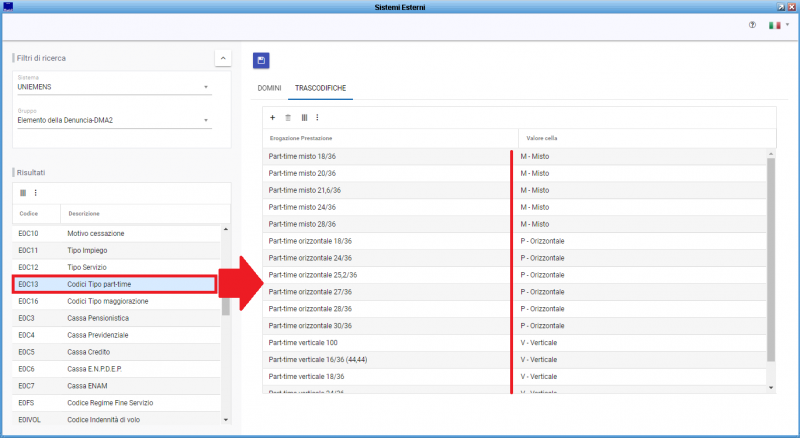
Task: Collapse the Filtri di ricerca panel
Action: pos(223,58)
